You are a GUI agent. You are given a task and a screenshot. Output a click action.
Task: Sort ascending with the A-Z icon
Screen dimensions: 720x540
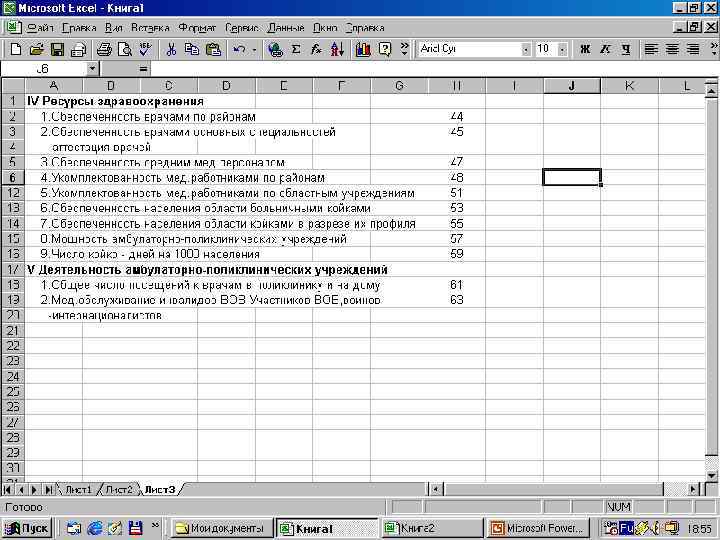[x=338, y=49]
